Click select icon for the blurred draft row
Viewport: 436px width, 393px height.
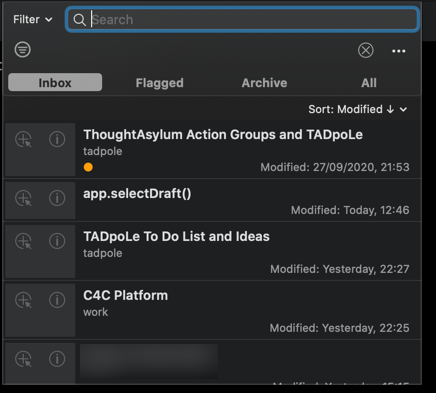(23, 359)
